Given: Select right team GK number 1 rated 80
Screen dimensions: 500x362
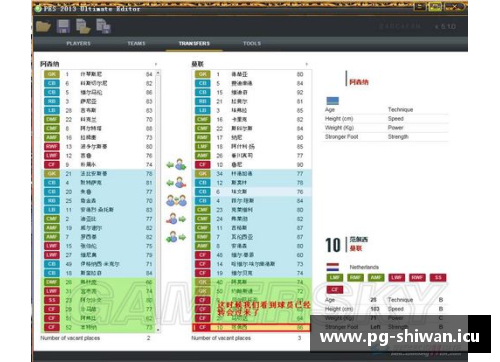Looking at the screenshot, I should [252, 74].
